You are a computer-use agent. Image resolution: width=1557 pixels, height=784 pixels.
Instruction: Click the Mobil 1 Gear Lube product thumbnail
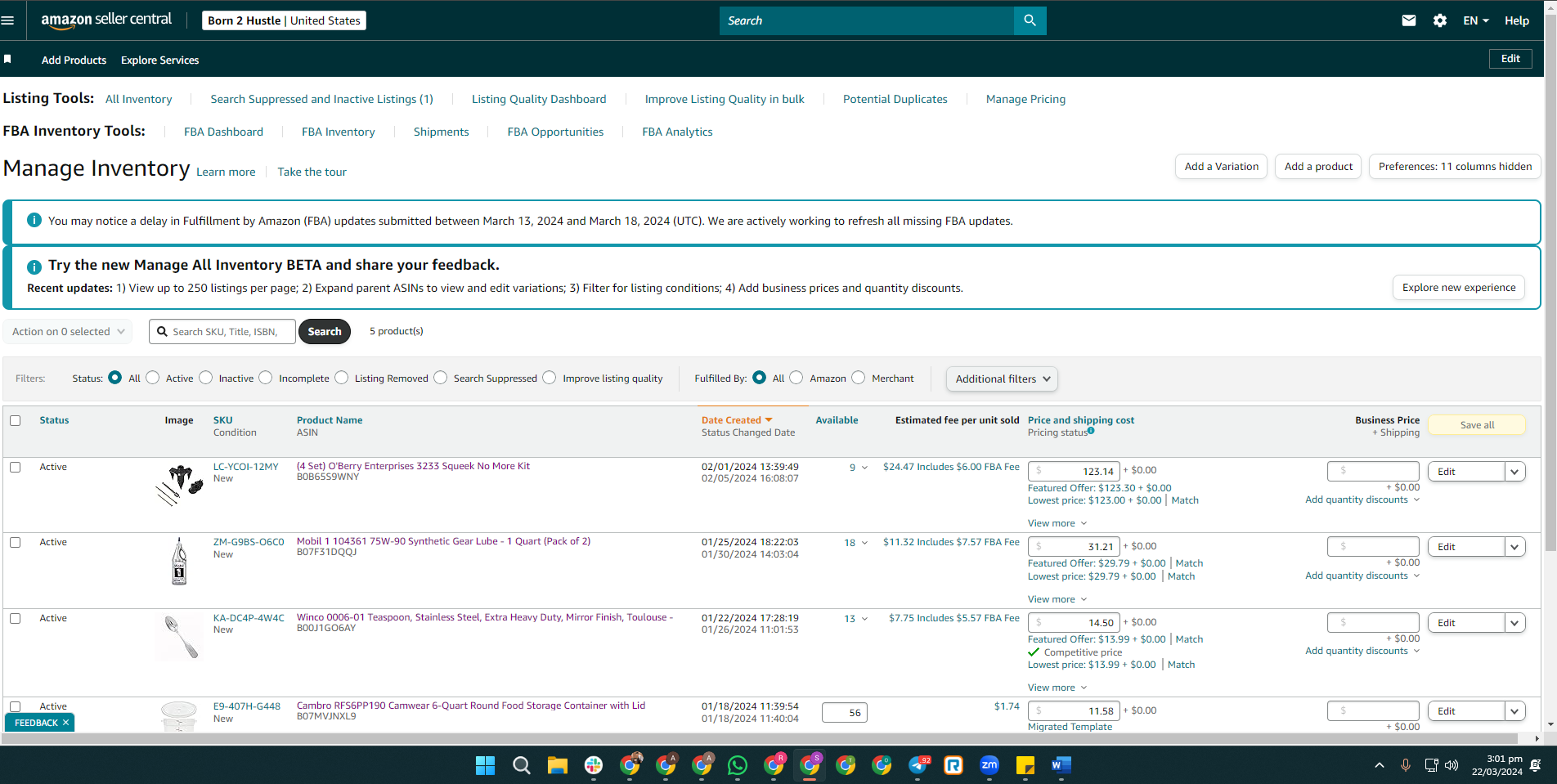pyautogui.click(x=179, y=561)
